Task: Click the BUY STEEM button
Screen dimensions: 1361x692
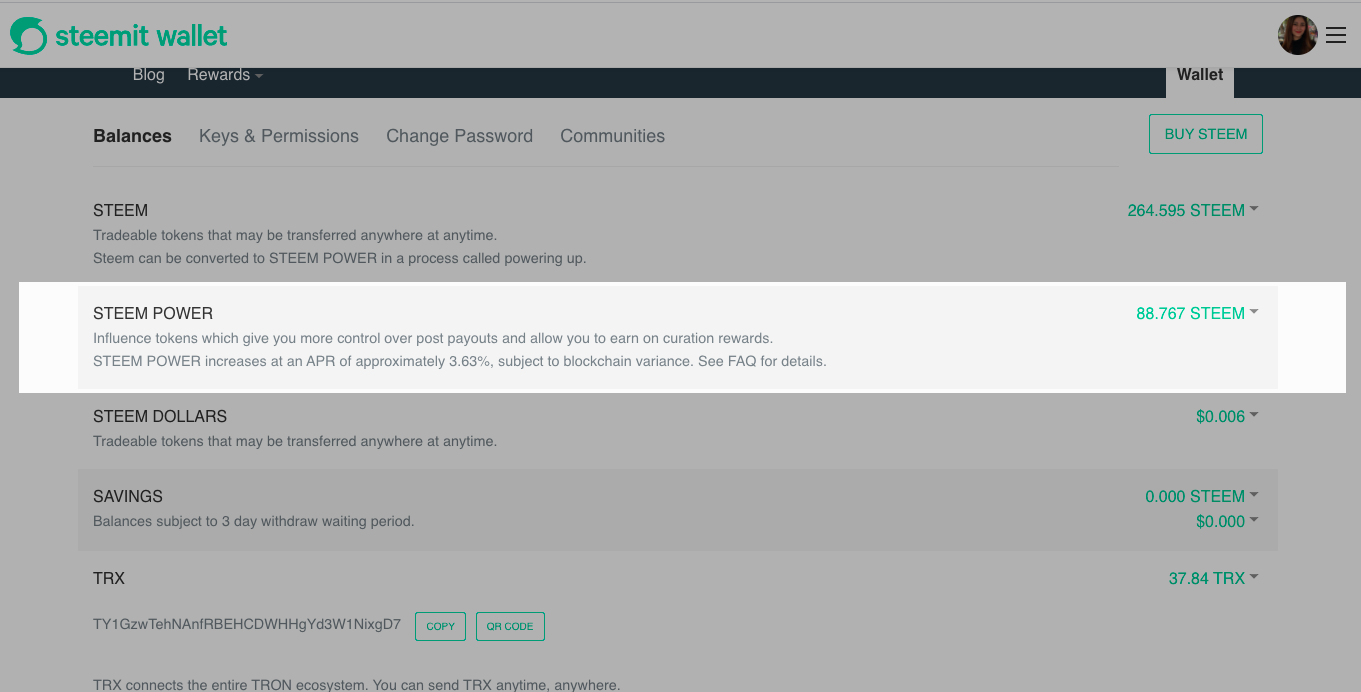Action: [1206, 134]
